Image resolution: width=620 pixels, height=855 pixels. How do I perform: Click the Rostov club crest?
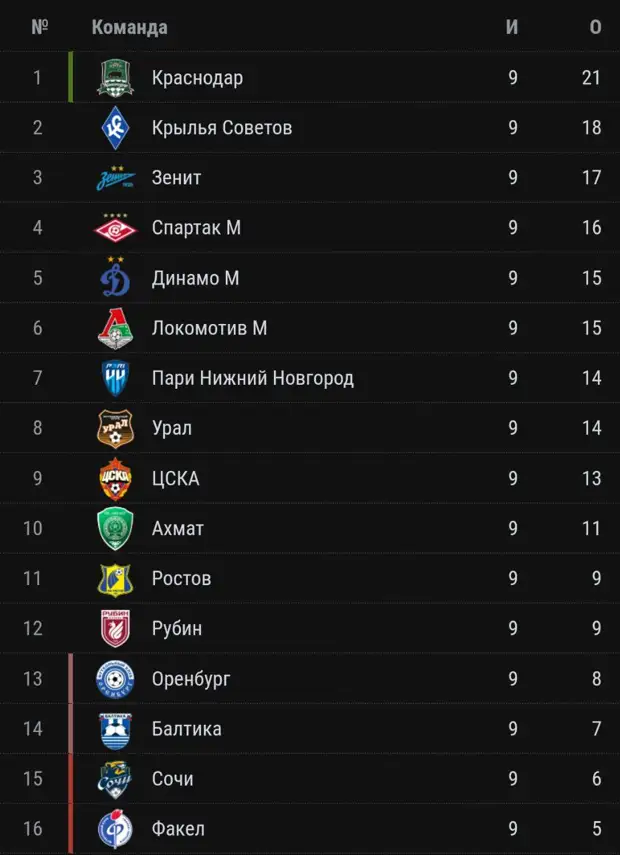[115, 578]
